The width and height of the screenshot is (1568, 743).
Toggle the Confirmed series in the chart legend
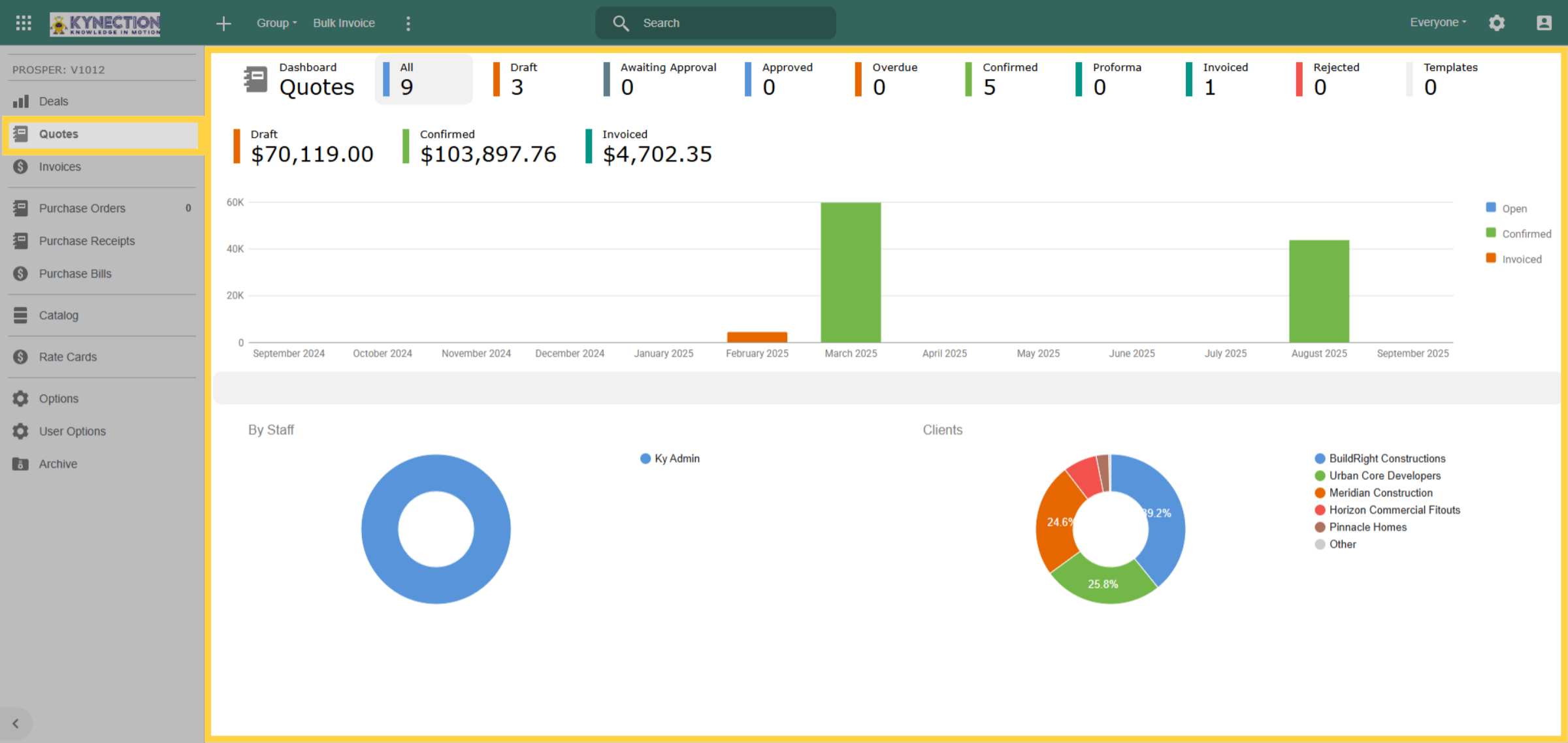pyautogui.click(x=1518, y=234)
